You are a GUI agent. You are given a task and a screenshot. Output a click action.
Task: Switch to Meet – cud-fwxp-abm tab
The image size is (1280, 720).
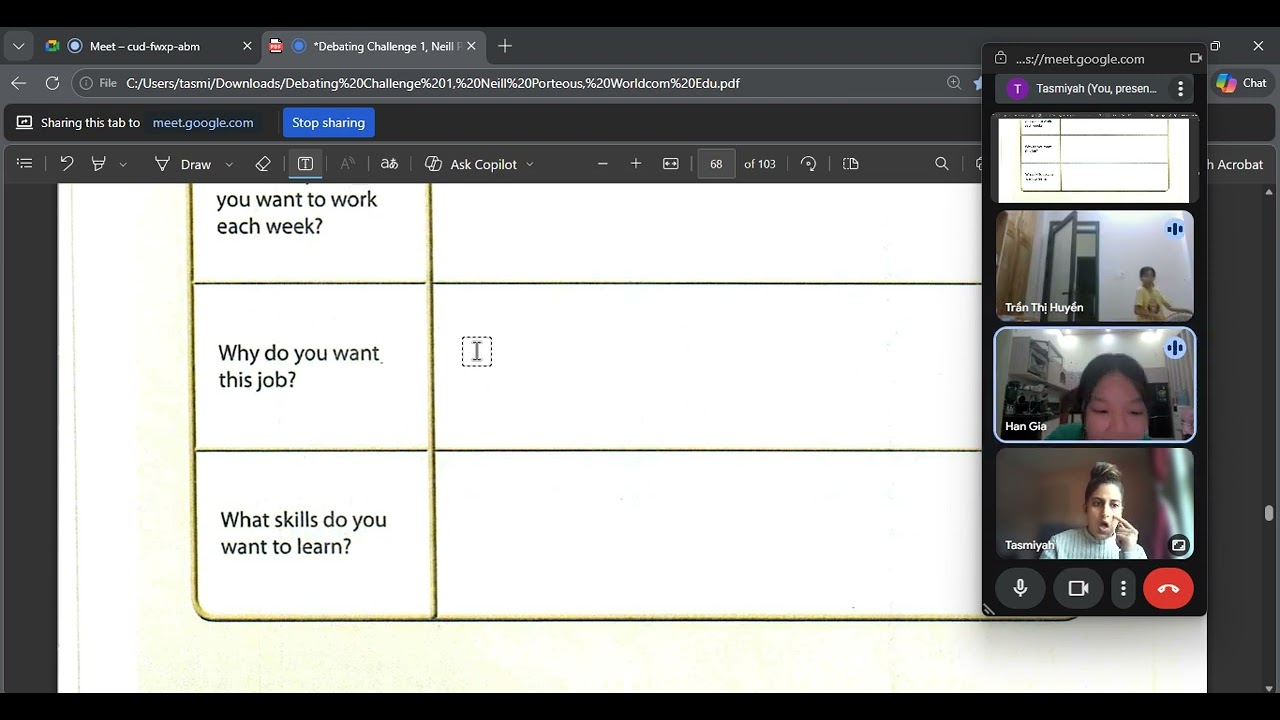click(x=145, y=46)
